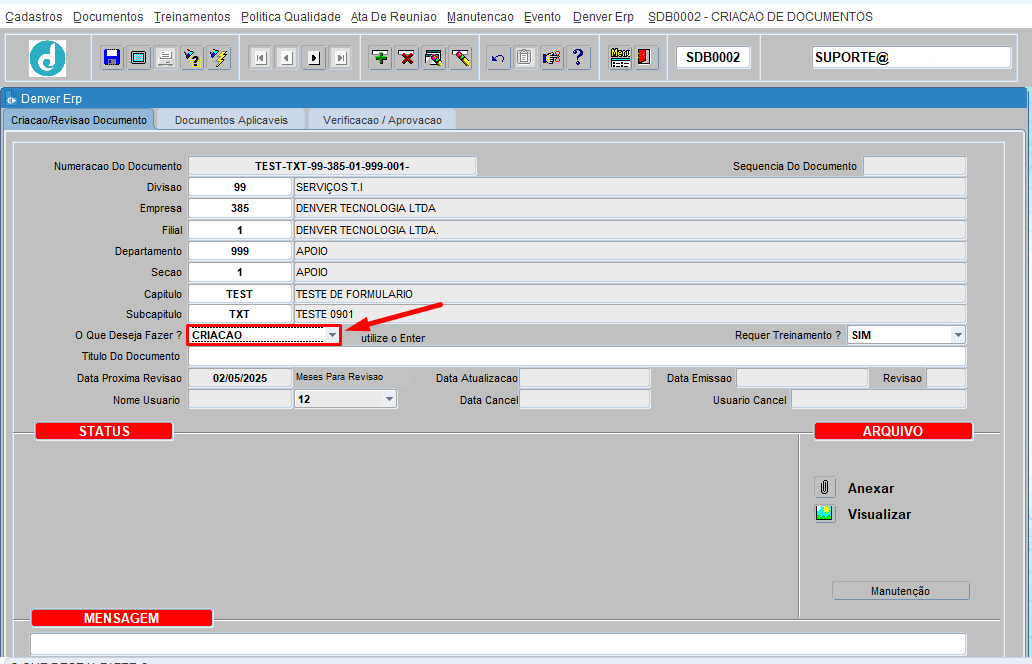Open the O Que Deseja Fazer dropdown
This screenshot has height=664, width=1032.
click(x=332, y=335)
